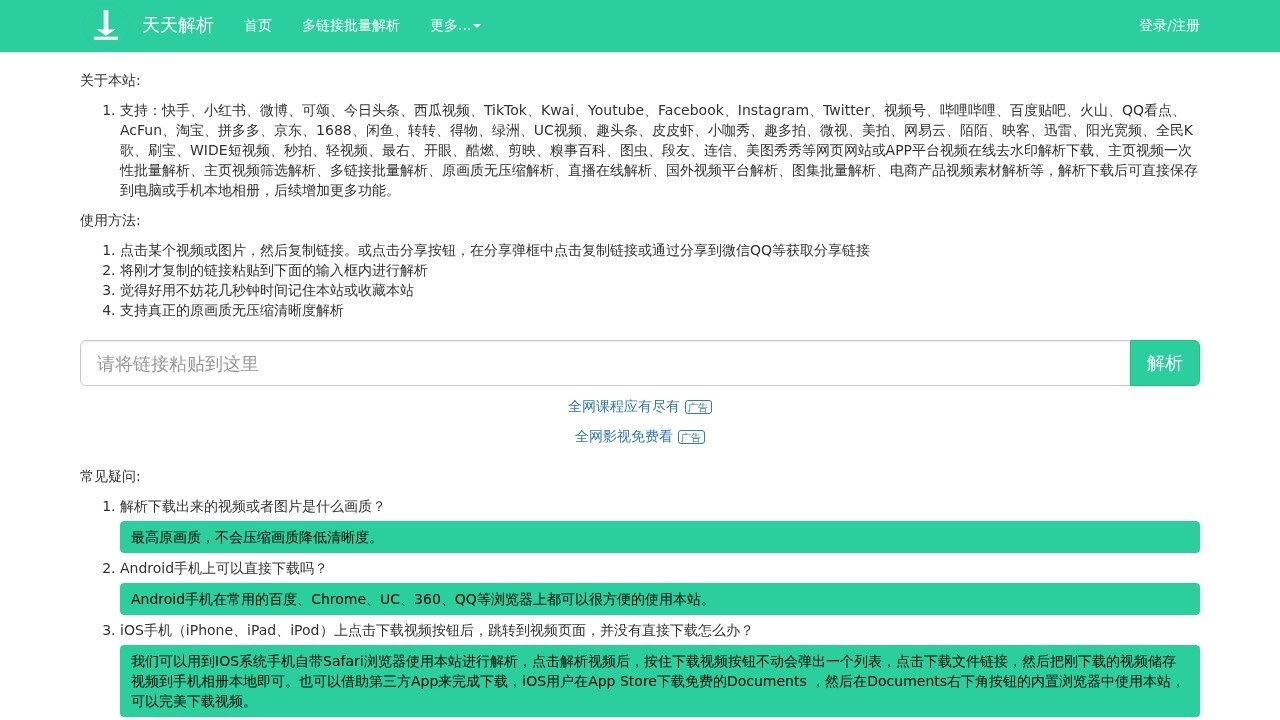
Task: Click the 广告 badge beside 全网影视免费看
Action: click(x=691, y=437)
